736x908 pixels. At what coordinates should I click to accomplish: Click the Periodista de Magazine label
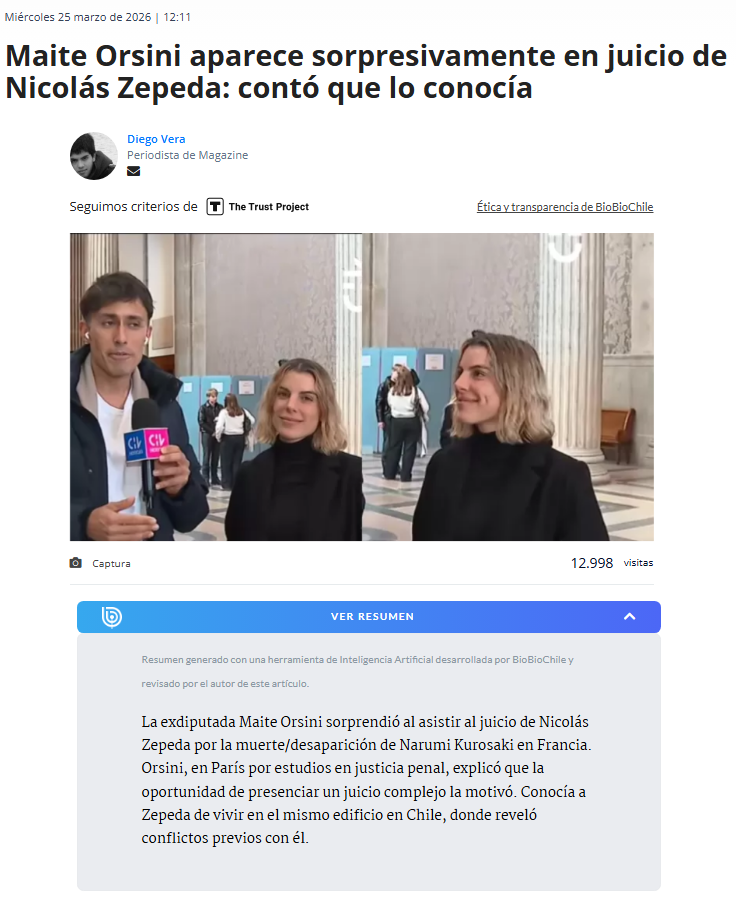coord(188,155)
